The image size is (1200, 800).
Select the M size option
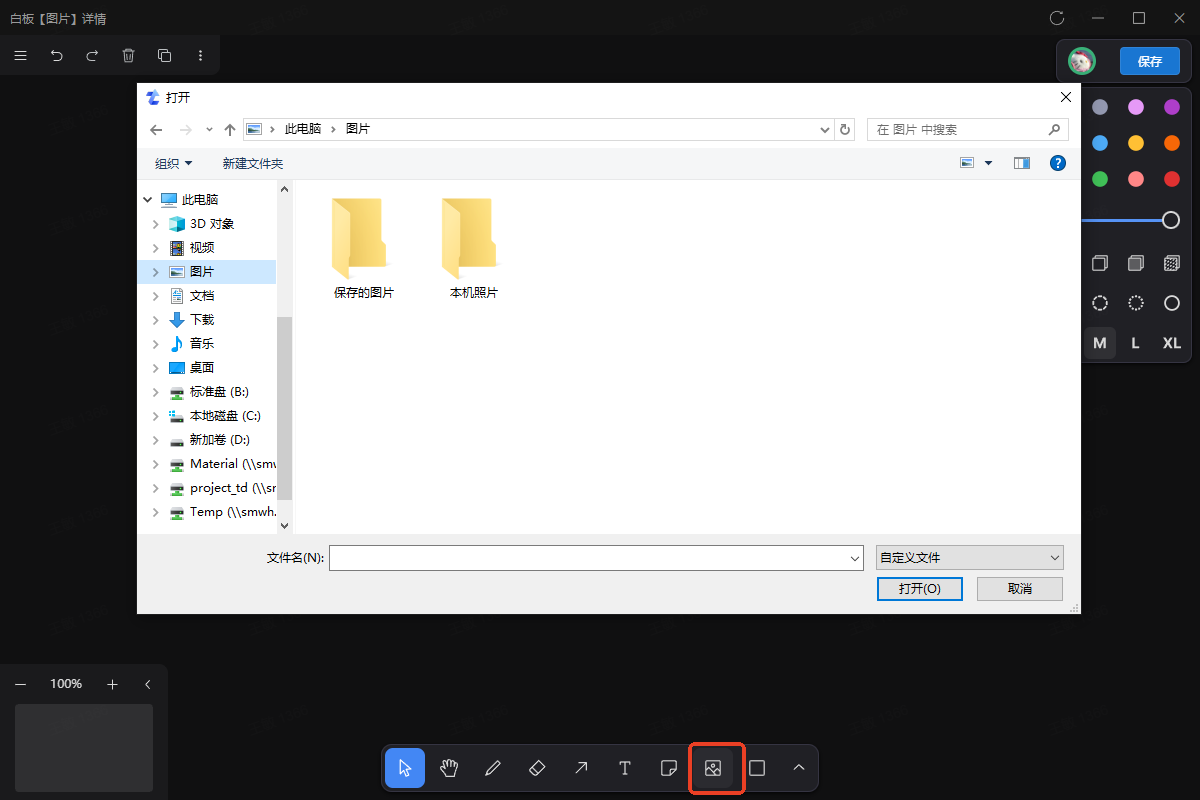click(1100, 343)
